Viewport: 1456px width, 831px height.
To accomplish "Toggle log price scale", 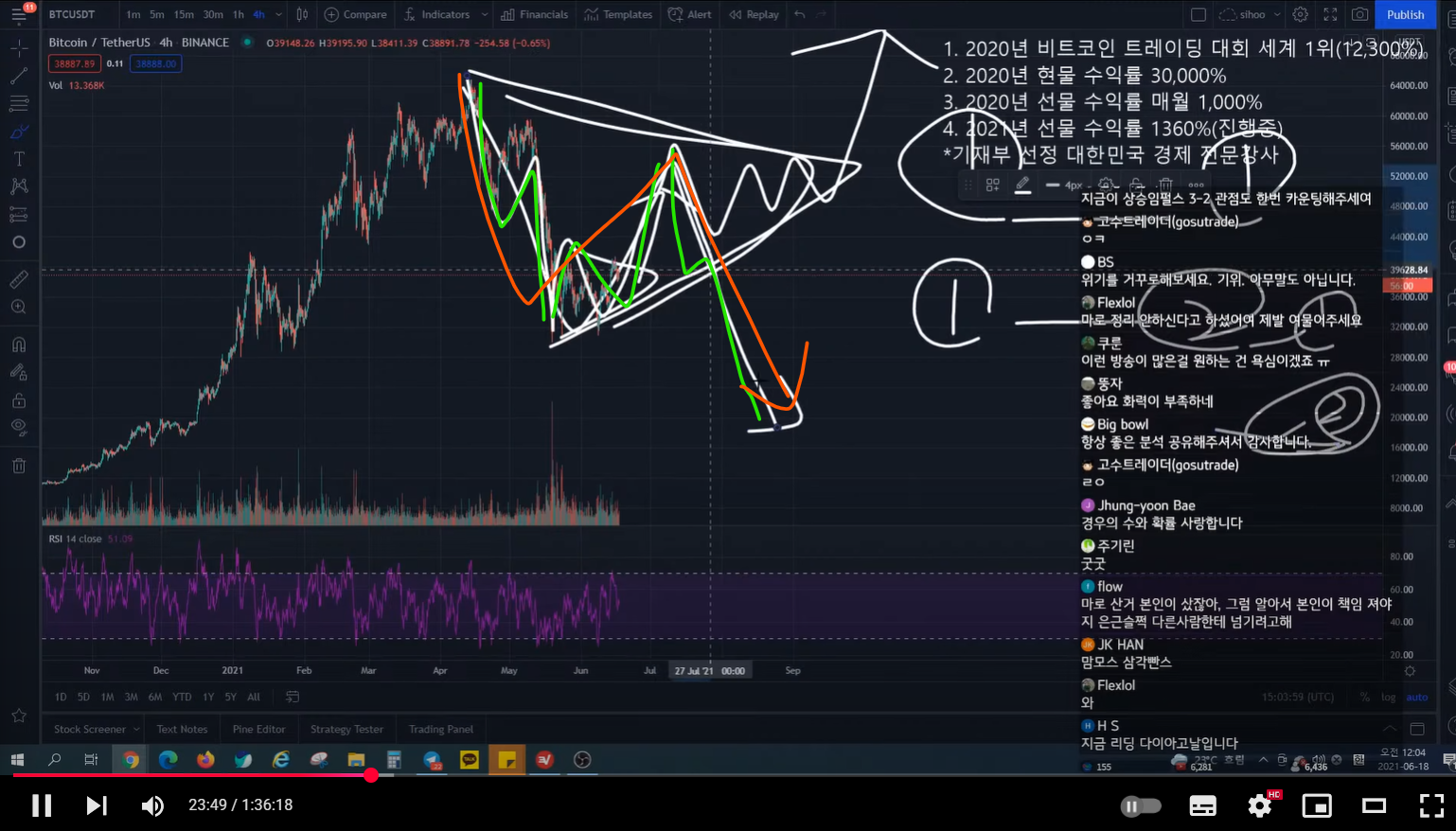I will pos(1388,697).
